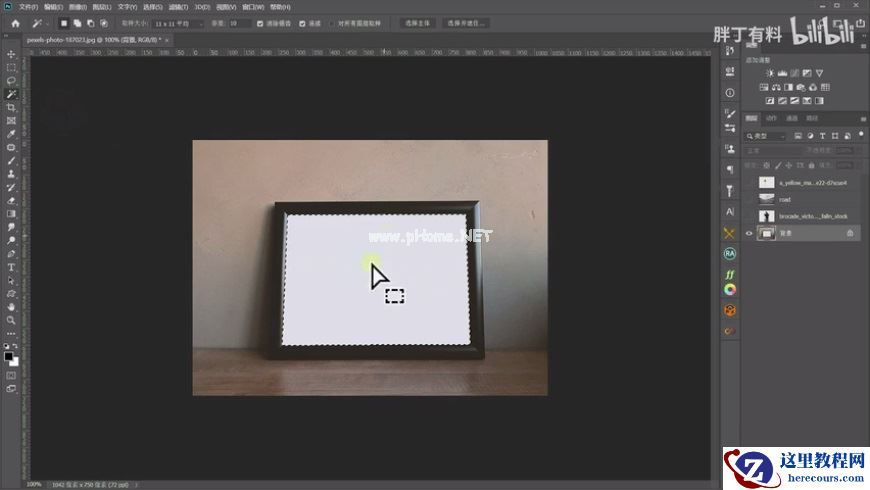Select the Move tool
Image resolution: width=870 pixels, height=490 pixels.
pyautogui.click(x=11, y=54)
